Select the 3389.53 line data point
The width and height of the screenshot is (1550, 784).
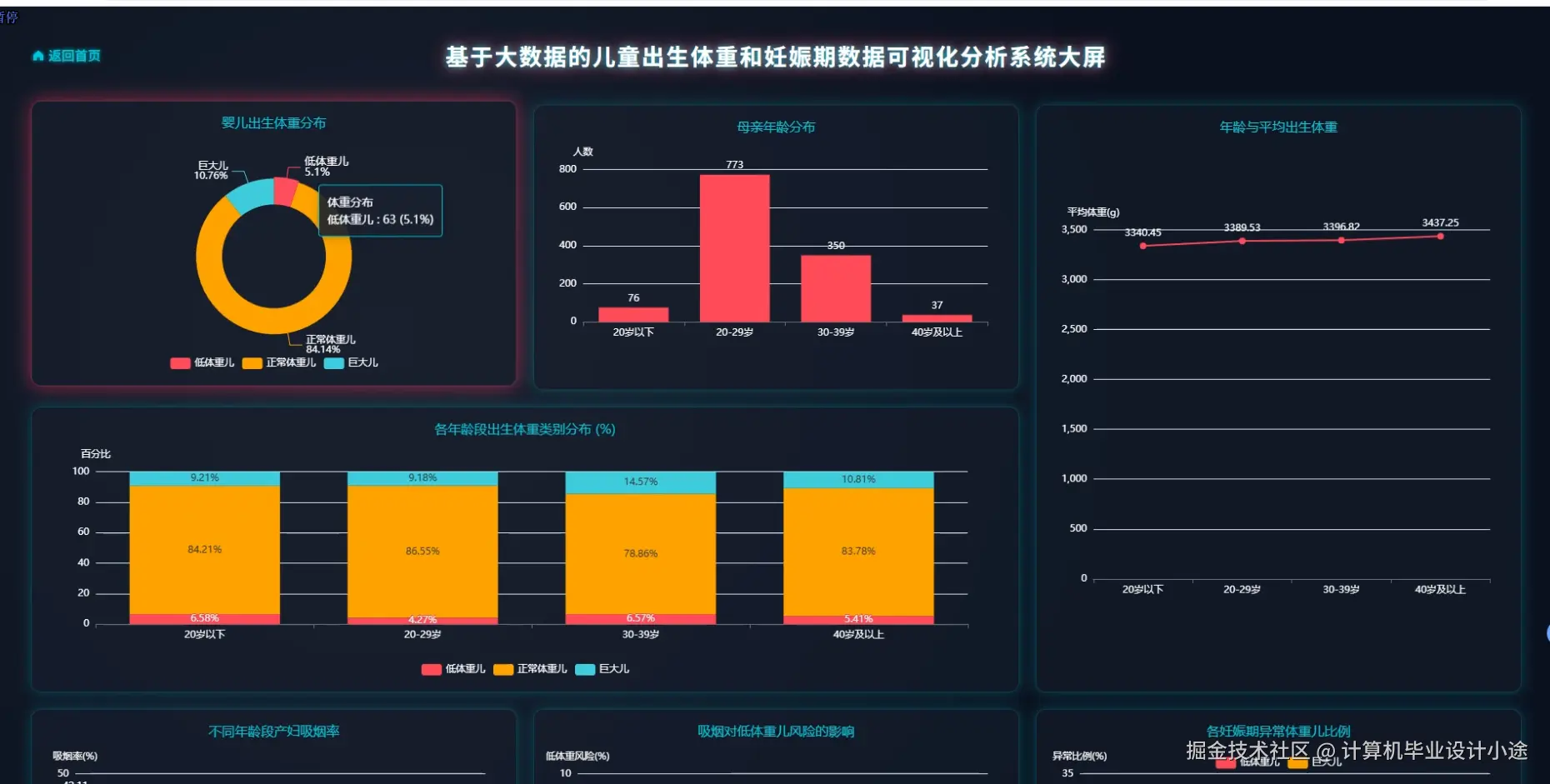(1242, 241)
